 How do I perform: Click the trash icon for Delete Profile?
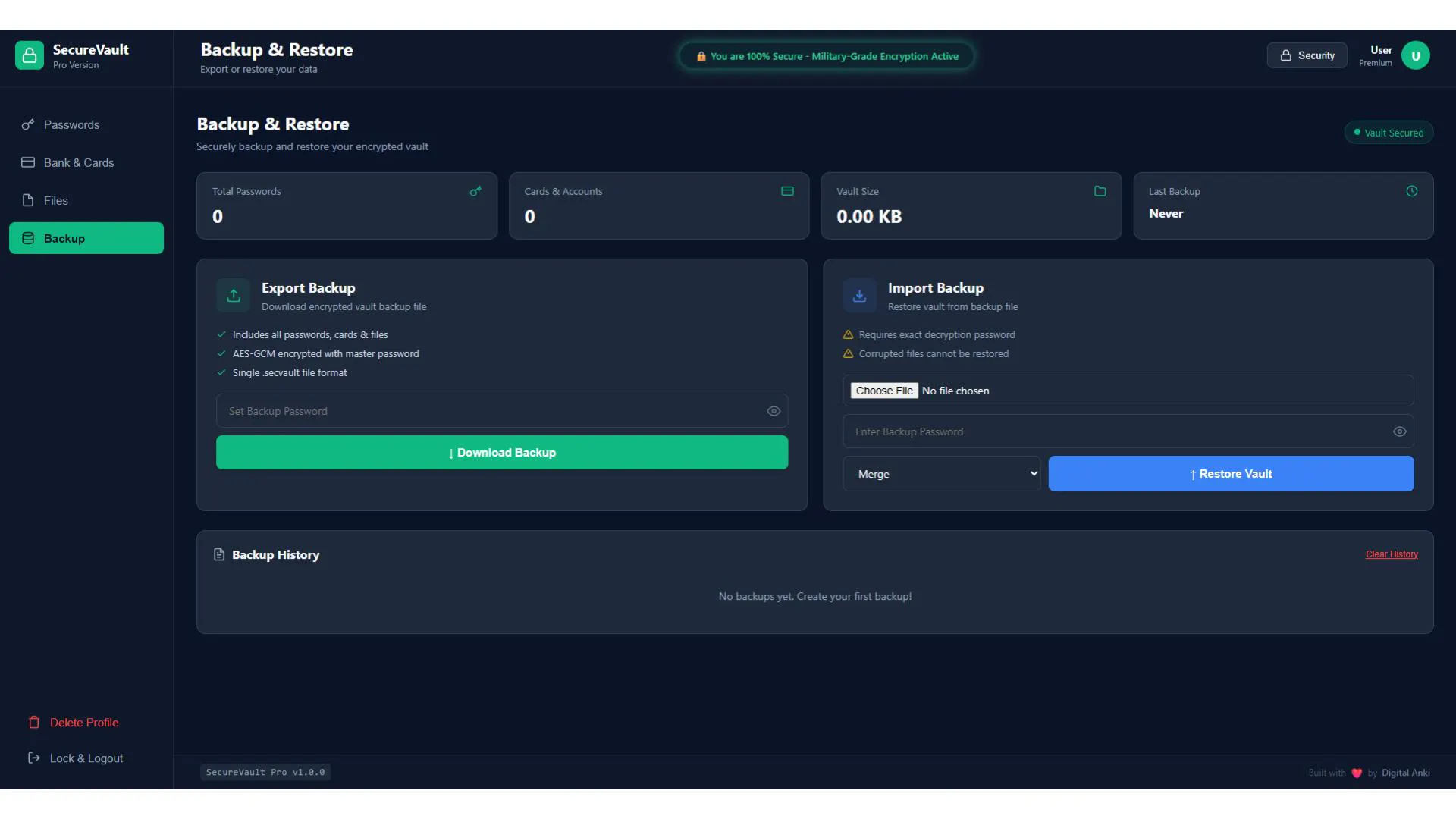coord(34,722)
